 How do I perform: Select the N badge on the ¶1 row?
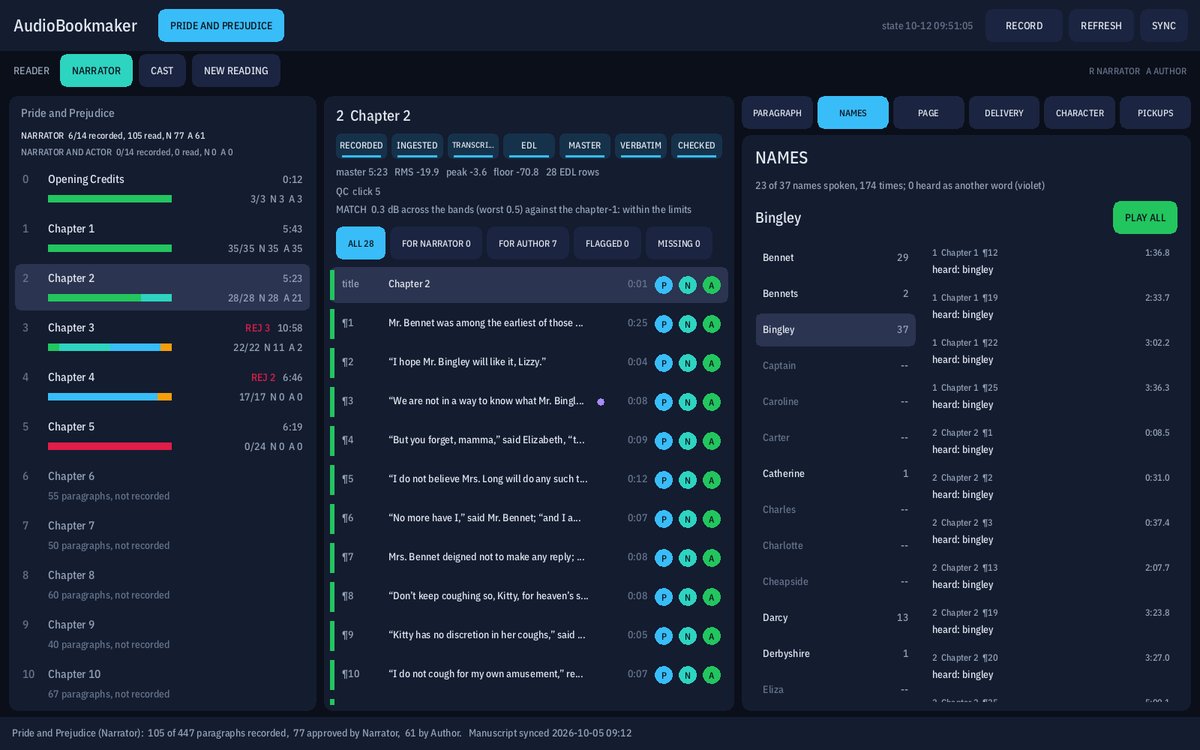click(x=688, y=324)
